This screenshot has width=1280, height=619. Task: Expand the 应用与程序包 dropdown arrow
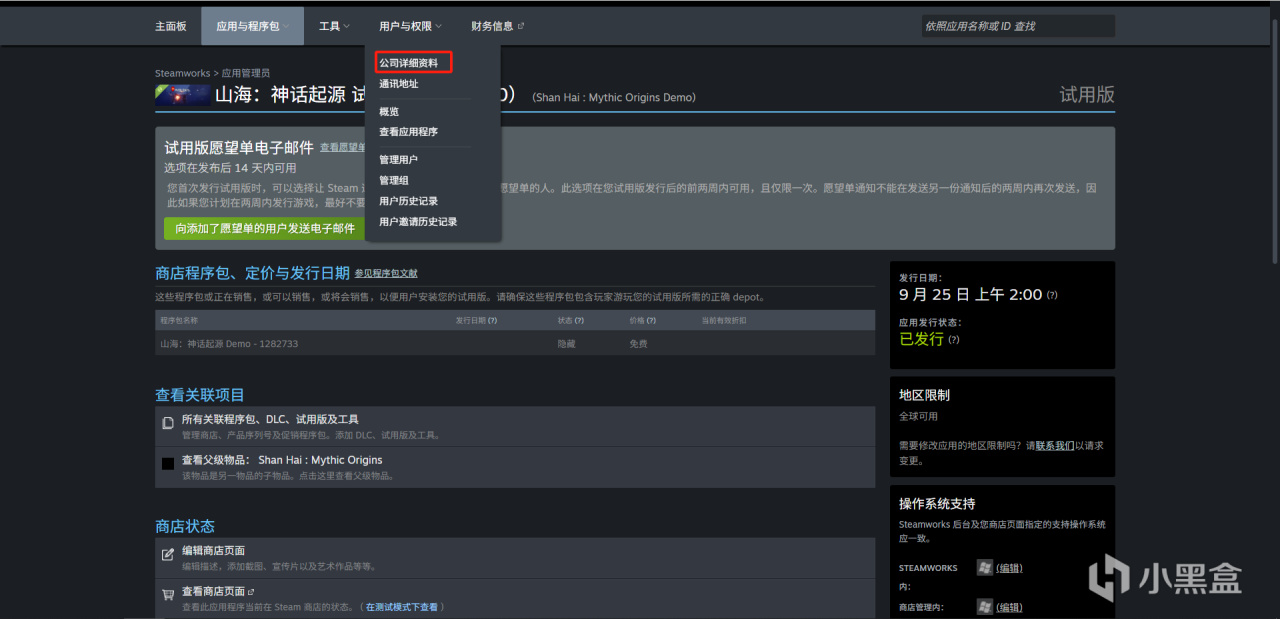pos(286,27)
